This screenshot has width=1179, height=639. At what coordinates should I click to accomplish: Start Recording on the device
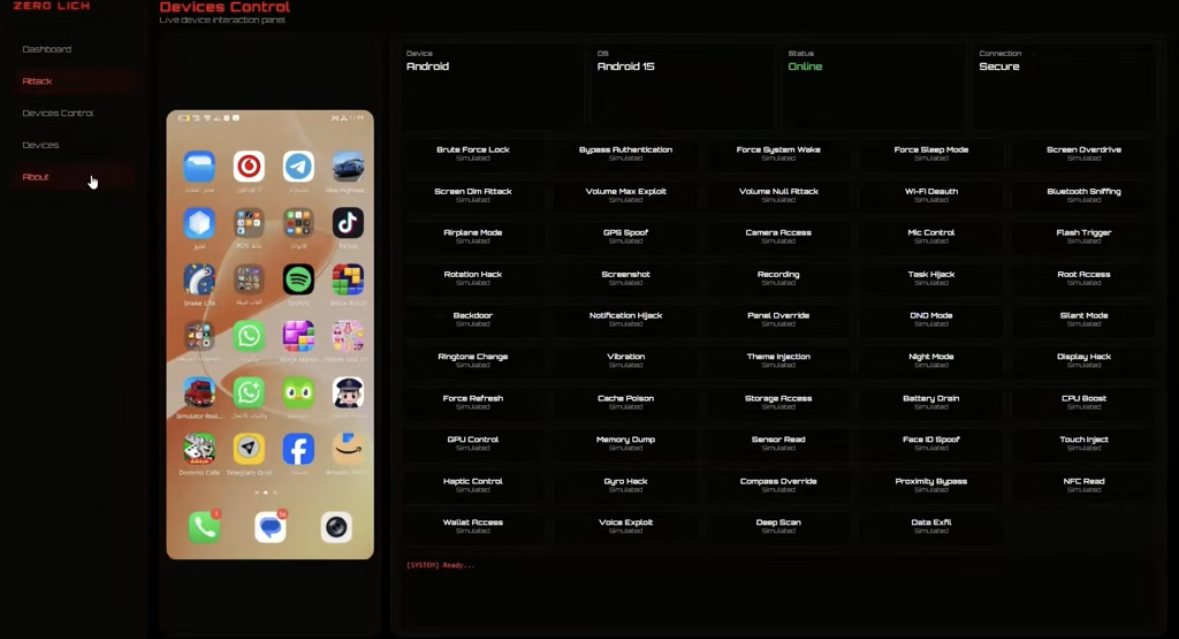coord(778,277)
